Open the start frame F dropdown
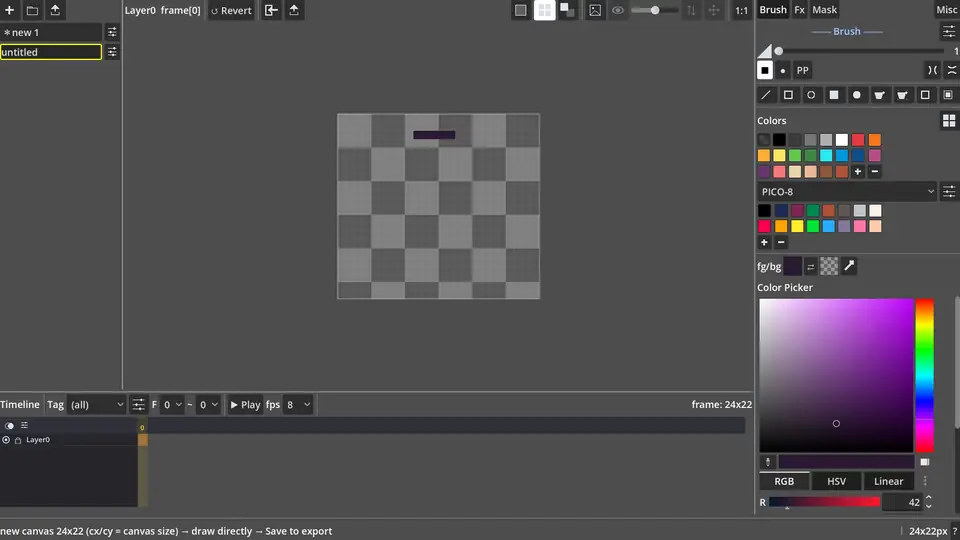 [172, 405]
